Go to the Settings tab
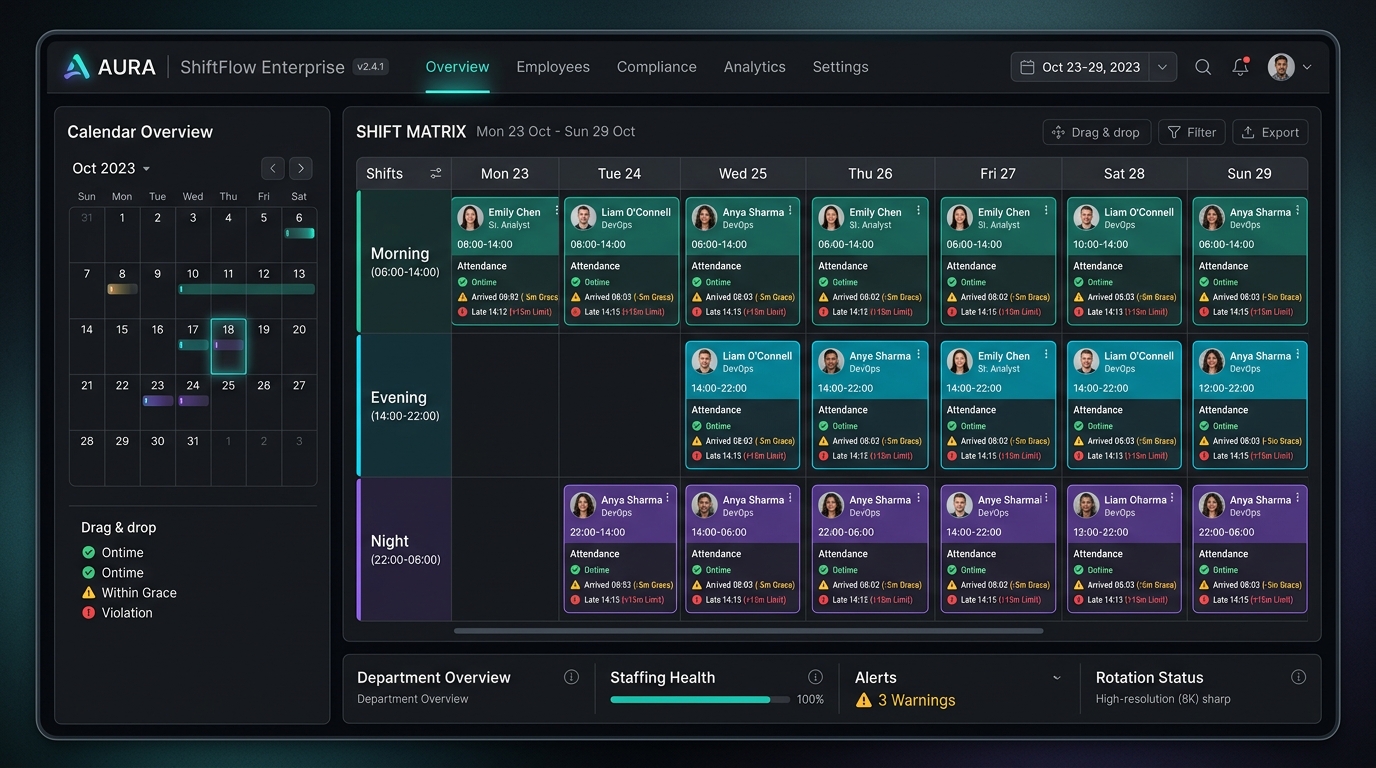 click(x=840, y=67)
